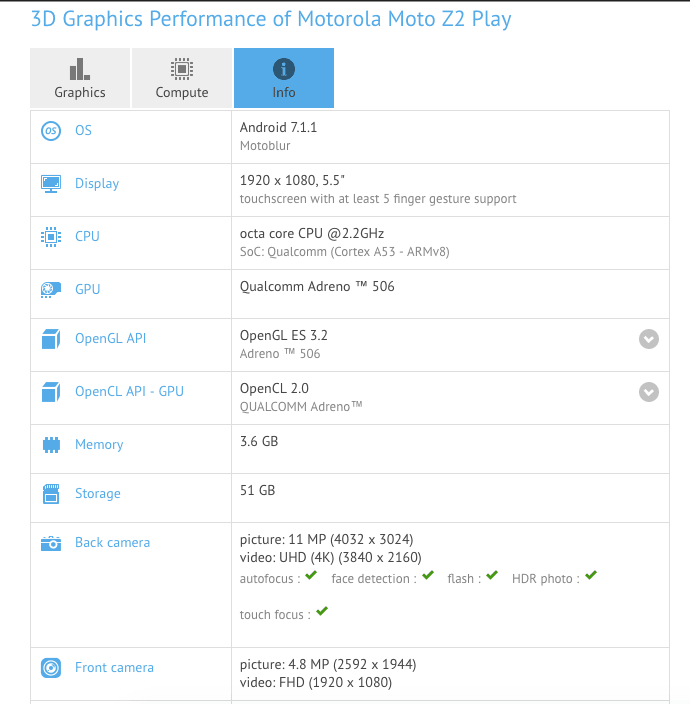Click the autofocus green checkmark
The width and height of the screenshot is (690, 704).
coord(311,575)
